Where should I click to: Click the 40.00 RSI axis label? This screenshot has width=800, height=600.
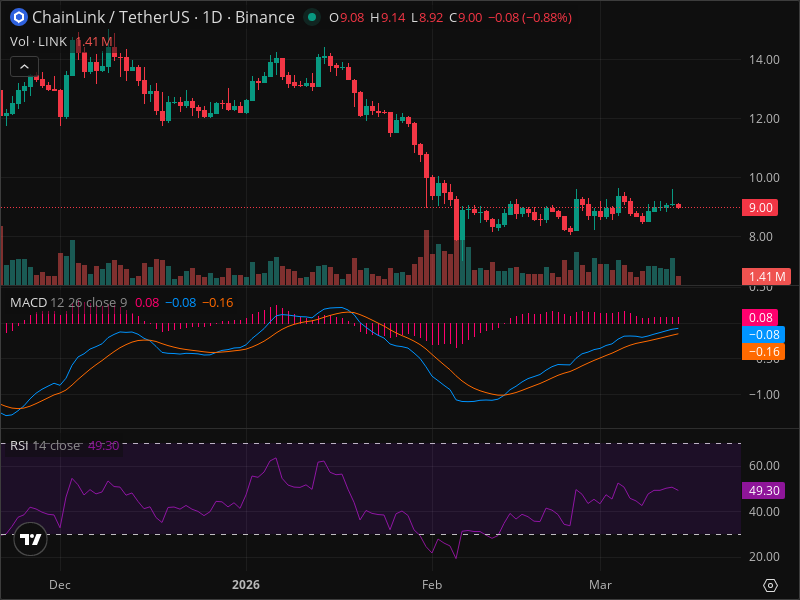764,511
